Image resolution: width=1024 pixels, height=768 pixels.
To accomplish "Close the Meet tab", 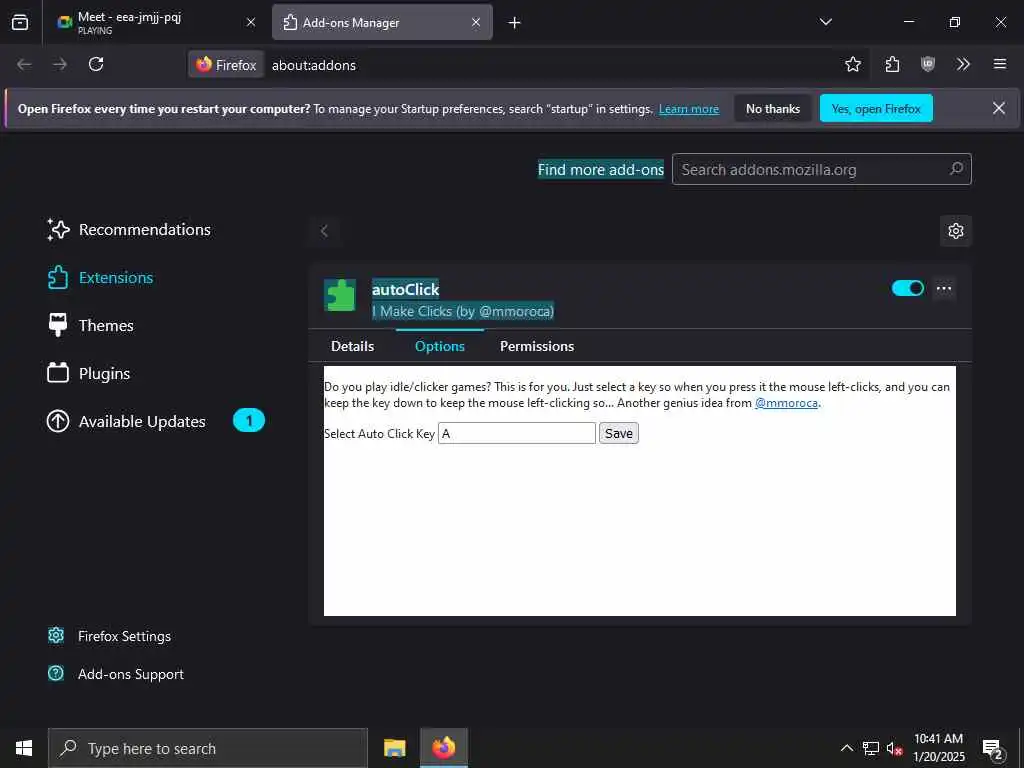I will (x=251, y=22).
